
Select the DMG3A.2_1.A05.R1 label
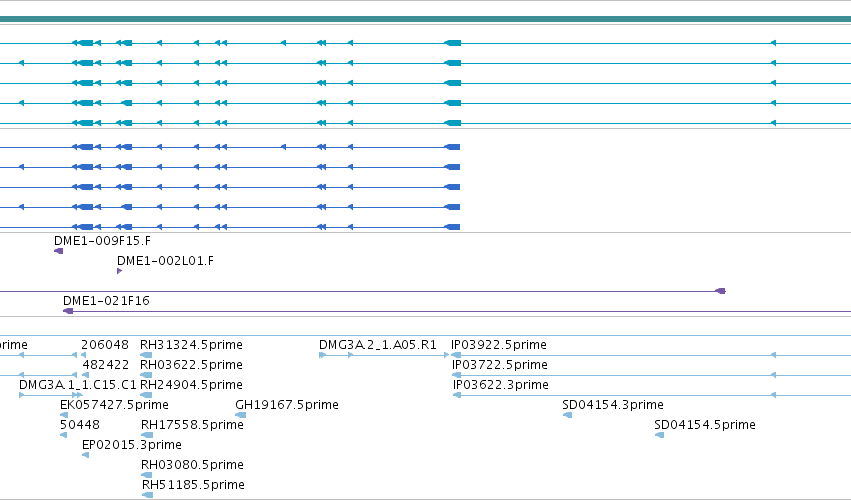pyautogui.click(x=378, y=345)
